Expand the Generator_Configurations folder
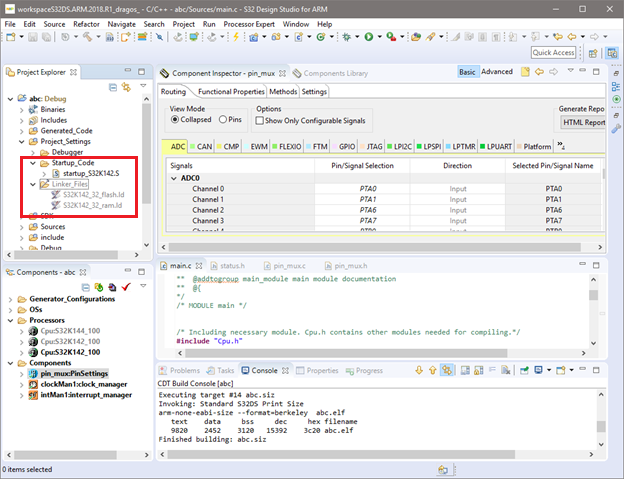Viewport: 624px width, 479px height. pos(11,299)
